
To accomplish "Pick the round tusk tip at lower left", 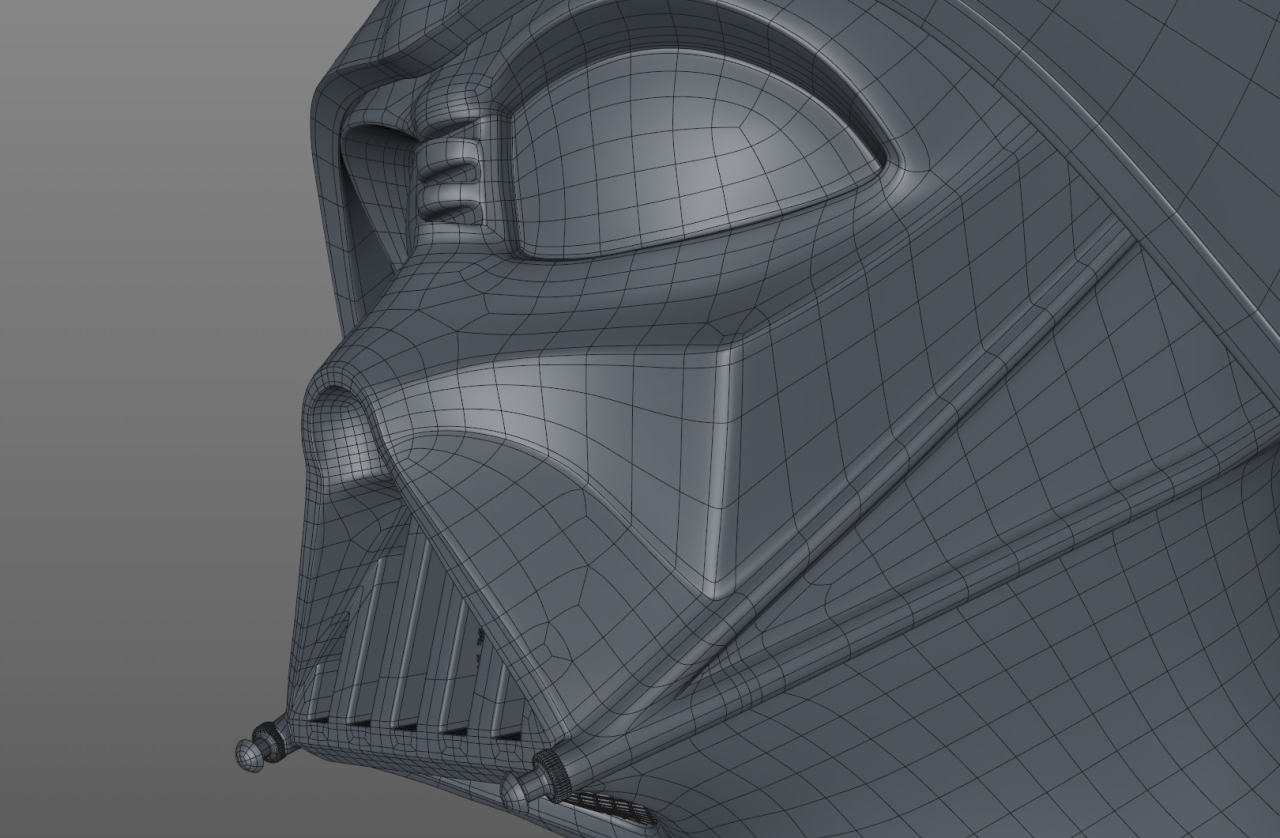I will (x=249, y=755).
